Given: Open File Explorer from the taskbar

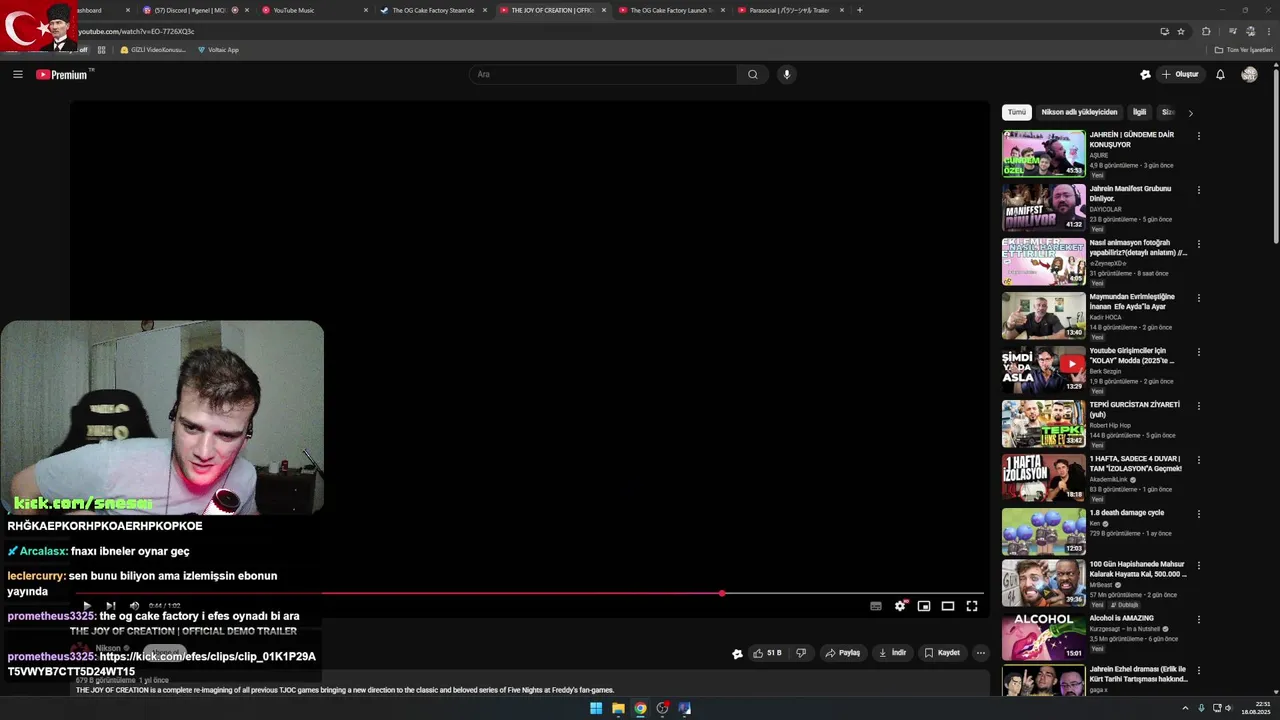Looking at the screenshot, I should pos(618,708).
